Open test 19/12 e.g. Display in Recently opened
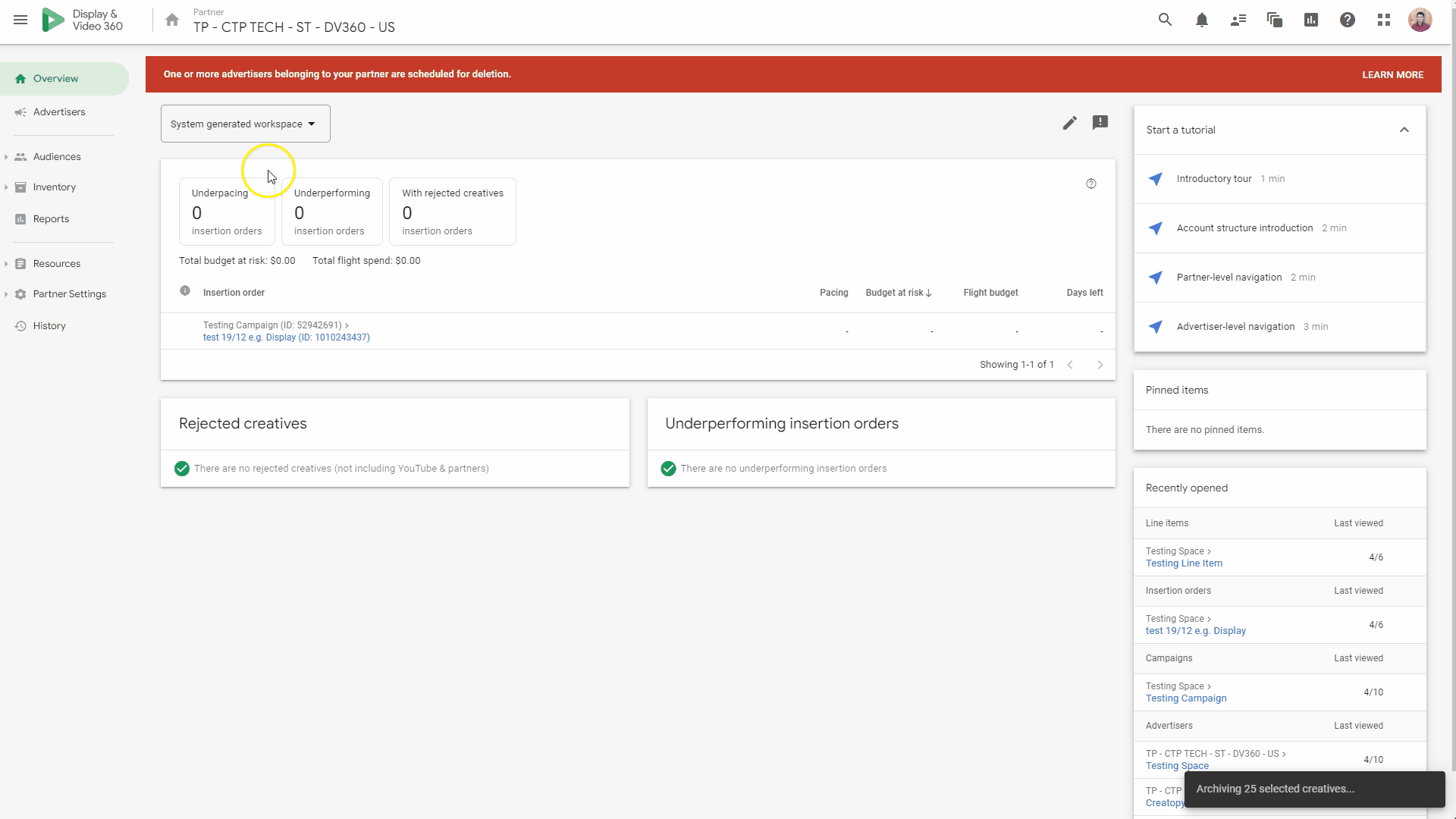The width and height of the screenshot is (1456, 819). point(1196,631)
